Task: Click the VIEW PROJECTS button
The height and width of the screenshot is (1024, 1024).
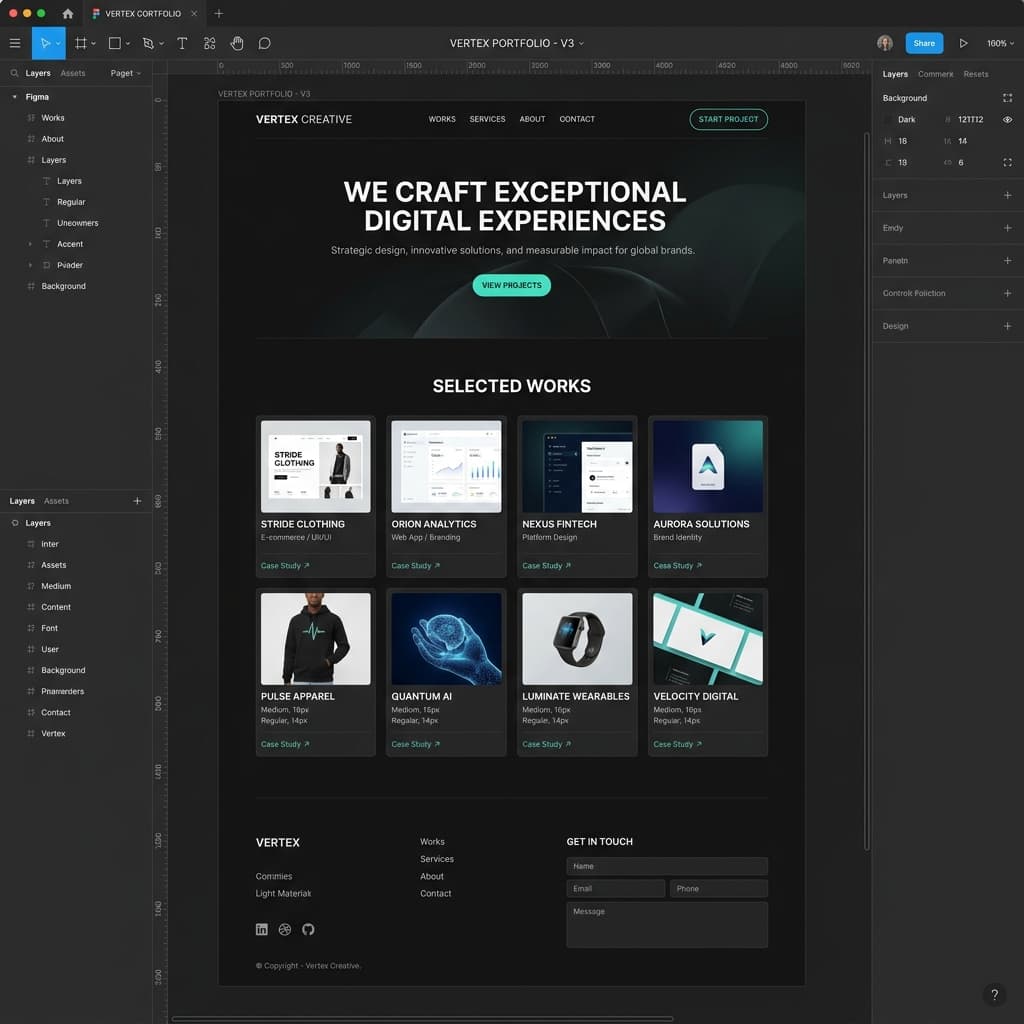Action: (511, 285)
